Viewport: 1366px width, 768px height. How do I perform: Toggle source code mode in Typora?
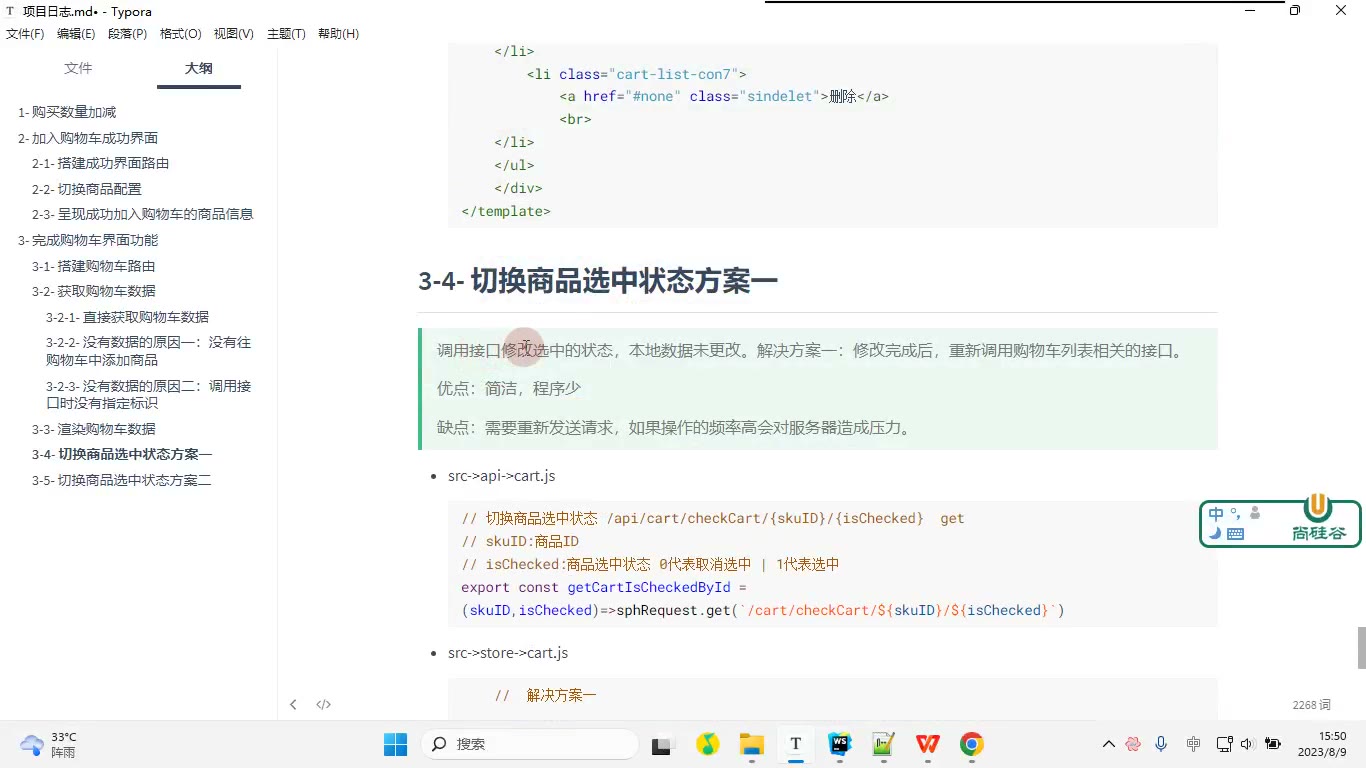[x=324, y=705]
